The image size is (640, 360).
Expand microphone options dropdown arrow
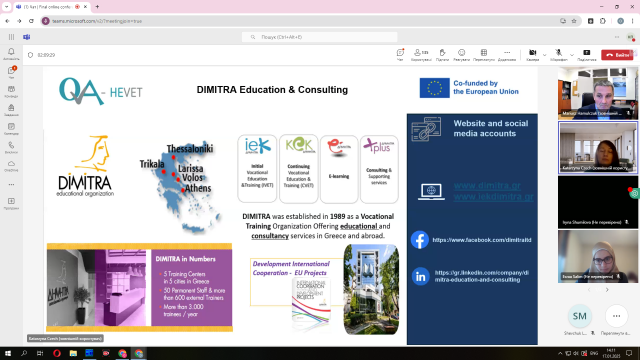[x=572, y=55]
